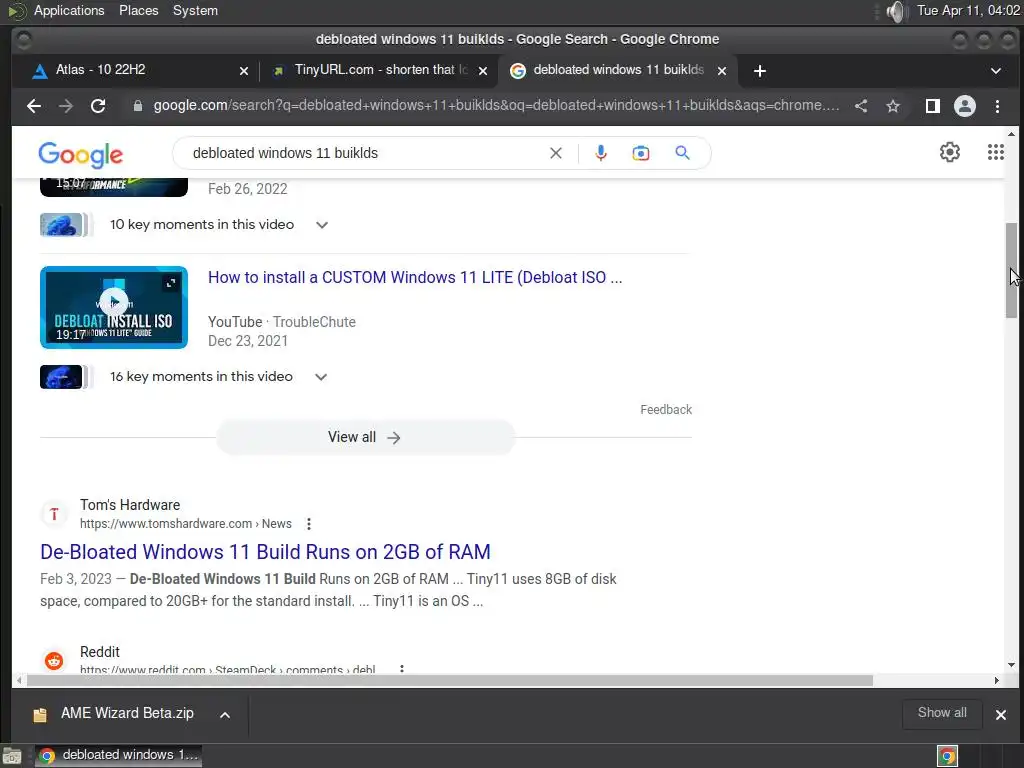Bookmark this page with the star icon

pyautogui.click(x=893, y=106)
